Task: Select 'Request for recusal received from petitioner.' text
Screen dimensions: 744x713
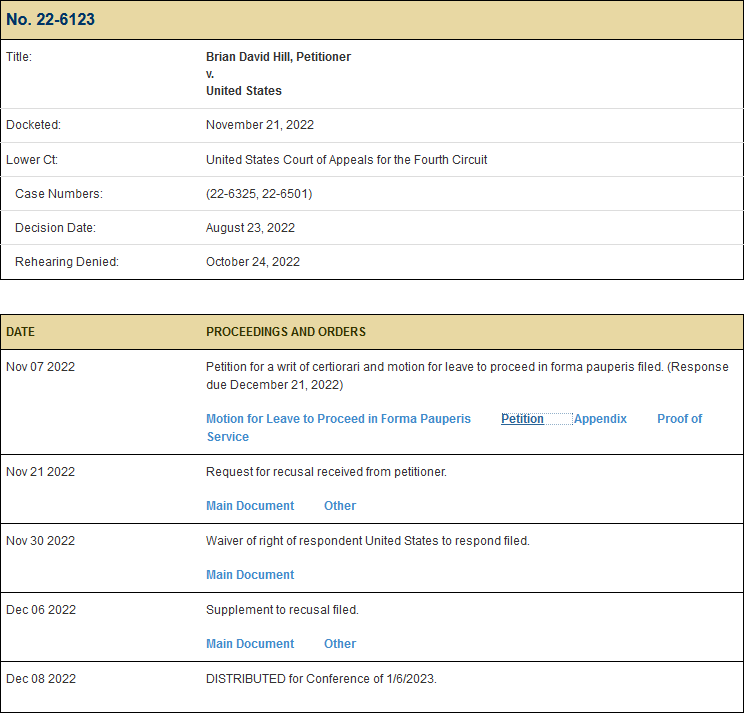Action: tap(326, 472)
